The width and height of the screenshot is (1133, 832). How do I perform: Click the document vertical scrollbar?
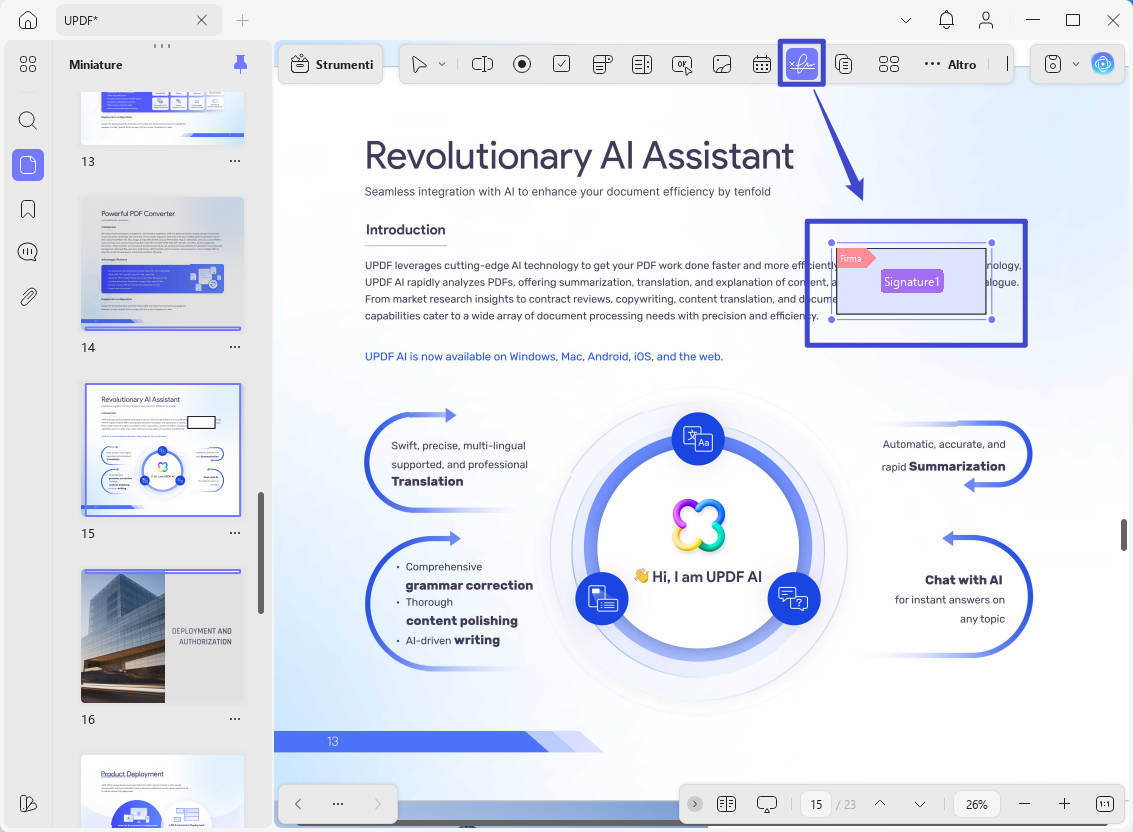click(x=1124, y=535)
